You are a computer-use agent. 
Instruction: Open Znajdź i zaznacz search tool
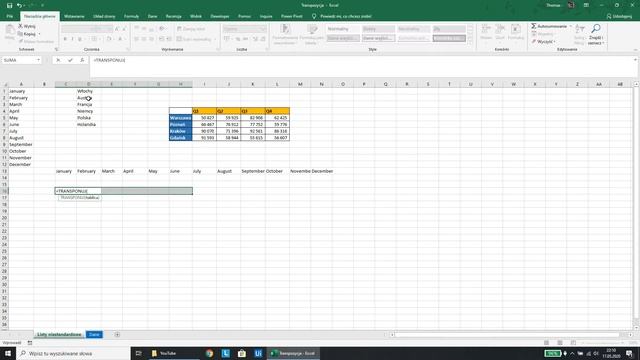pyautogui.click(x=596, y=34)
